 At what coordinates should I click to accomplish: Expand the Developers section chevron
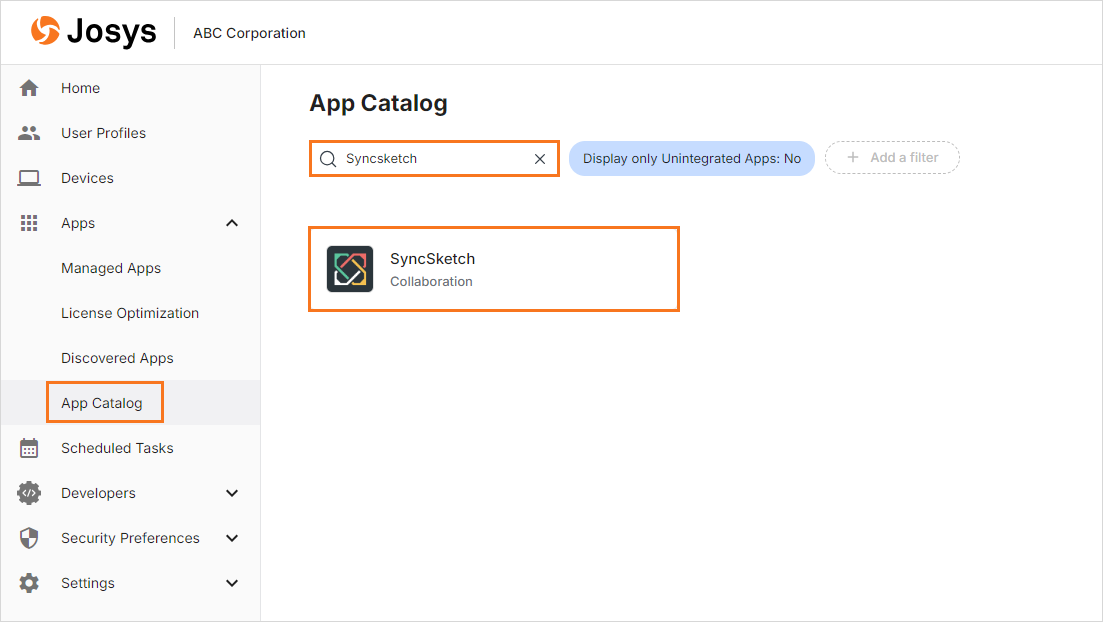point(232,493)
